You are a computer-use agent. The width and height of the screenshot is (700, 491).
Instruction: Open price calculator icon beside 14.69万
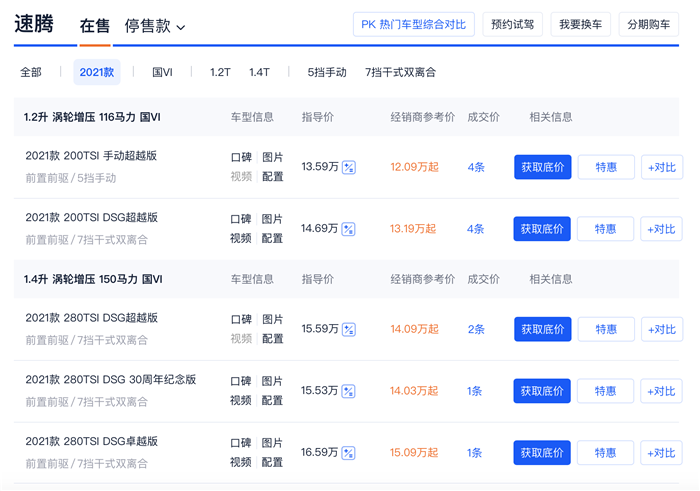[348, 229]
